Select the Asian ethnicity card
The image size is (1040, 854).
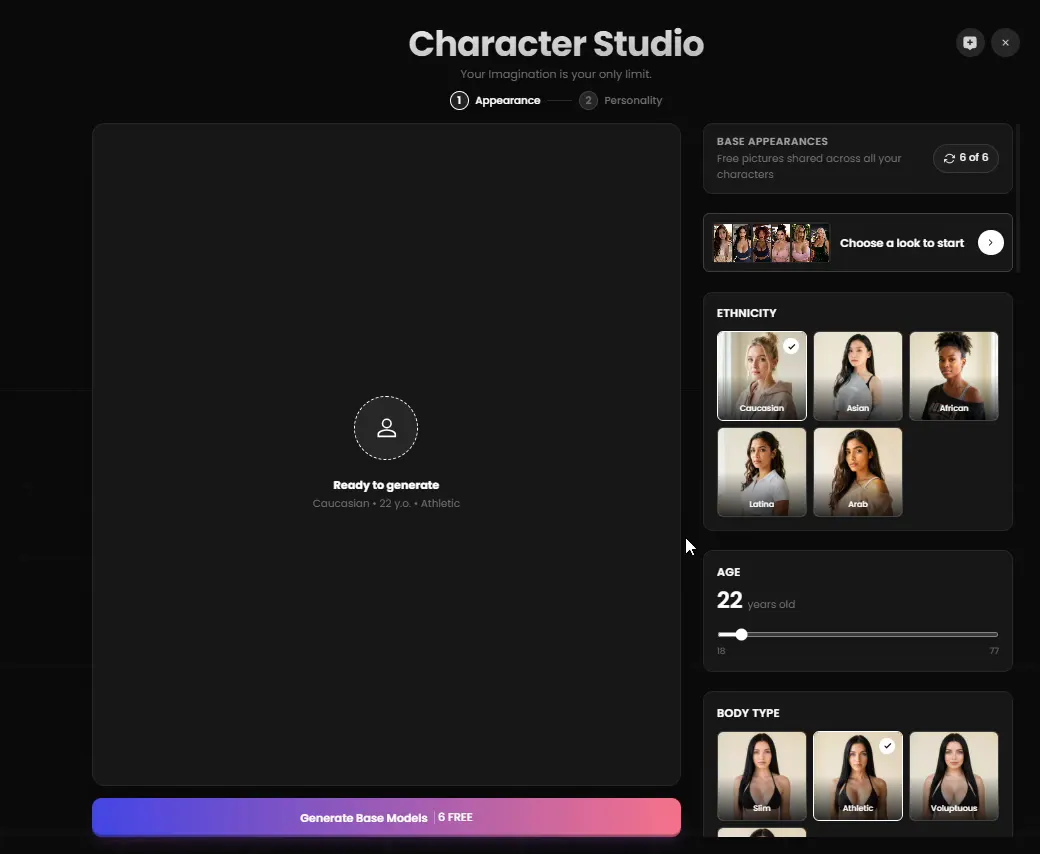point(858,376)
